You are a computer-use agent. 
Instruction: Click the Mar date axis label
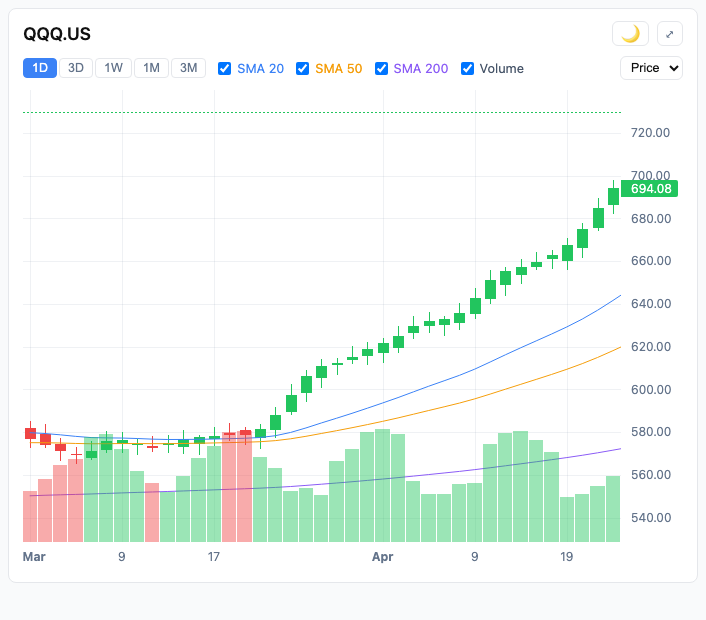click(34, 557)
